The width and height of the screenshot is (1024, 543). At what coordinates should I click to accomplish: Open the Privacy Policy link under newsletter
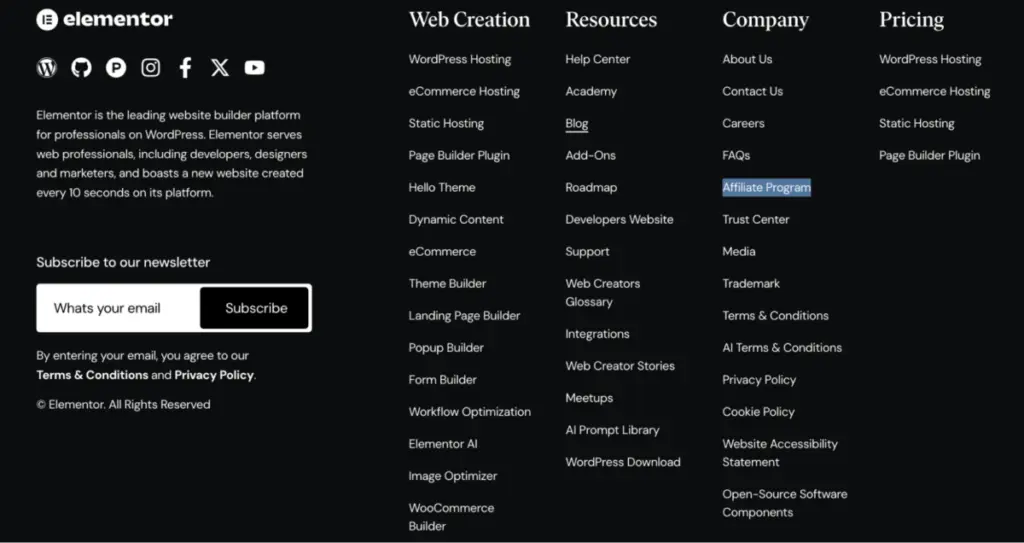click(x=214, y=375)
